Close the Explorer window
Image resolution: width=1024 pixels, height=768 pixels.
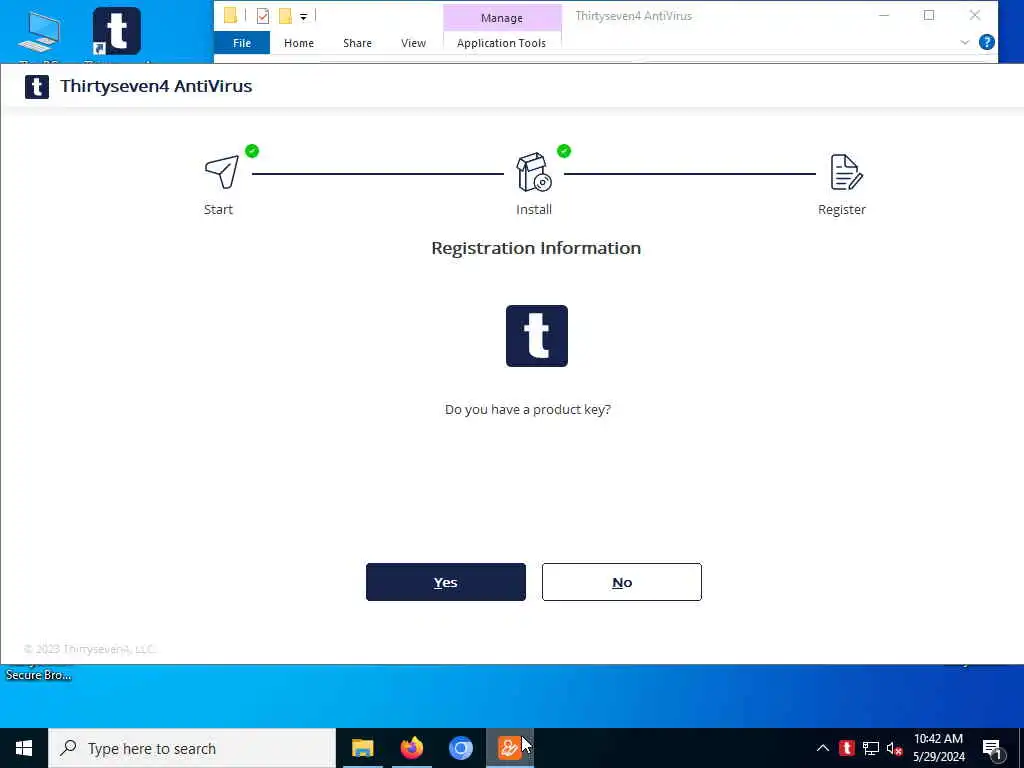tap(974, 16)
